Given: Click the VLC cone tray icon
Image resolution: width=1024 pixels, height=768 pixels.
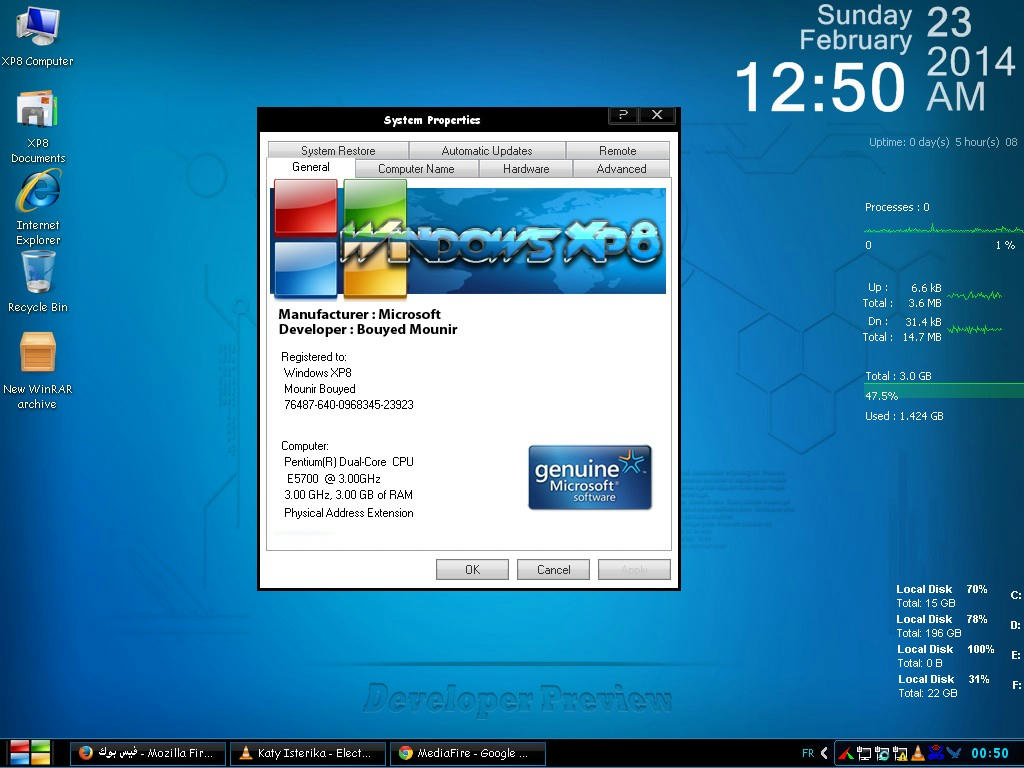Looking at the screenshot, I should tap(918, 753).
